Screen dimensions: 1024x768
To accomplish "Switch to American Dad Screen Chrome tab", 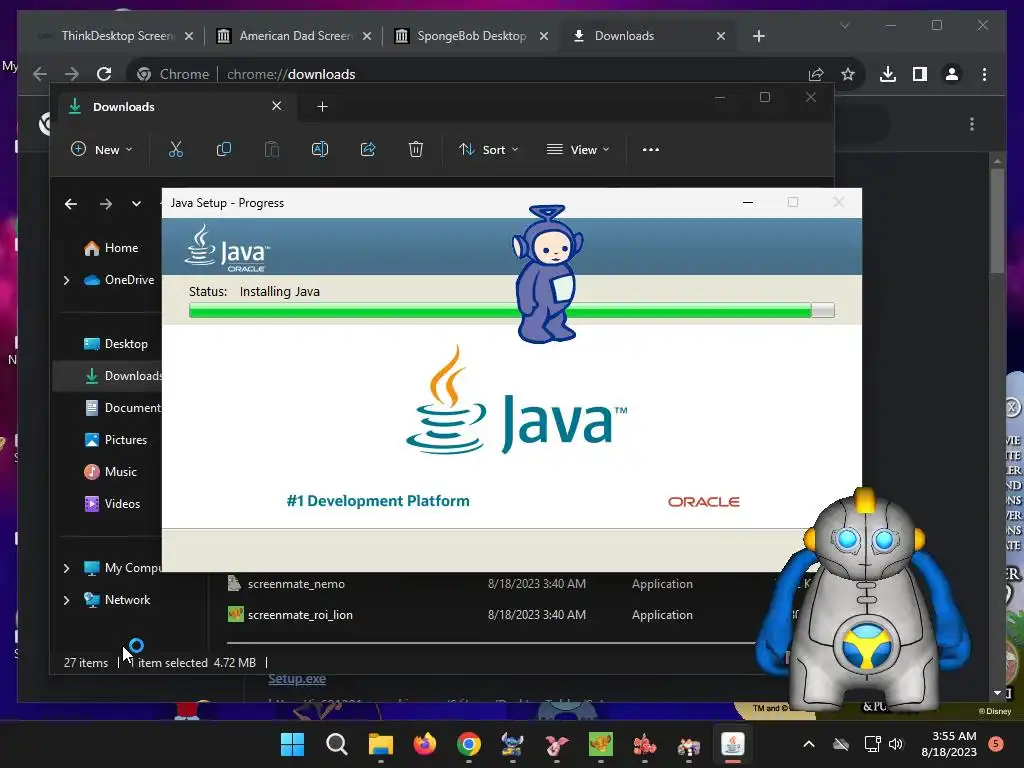I will (295, 36).
